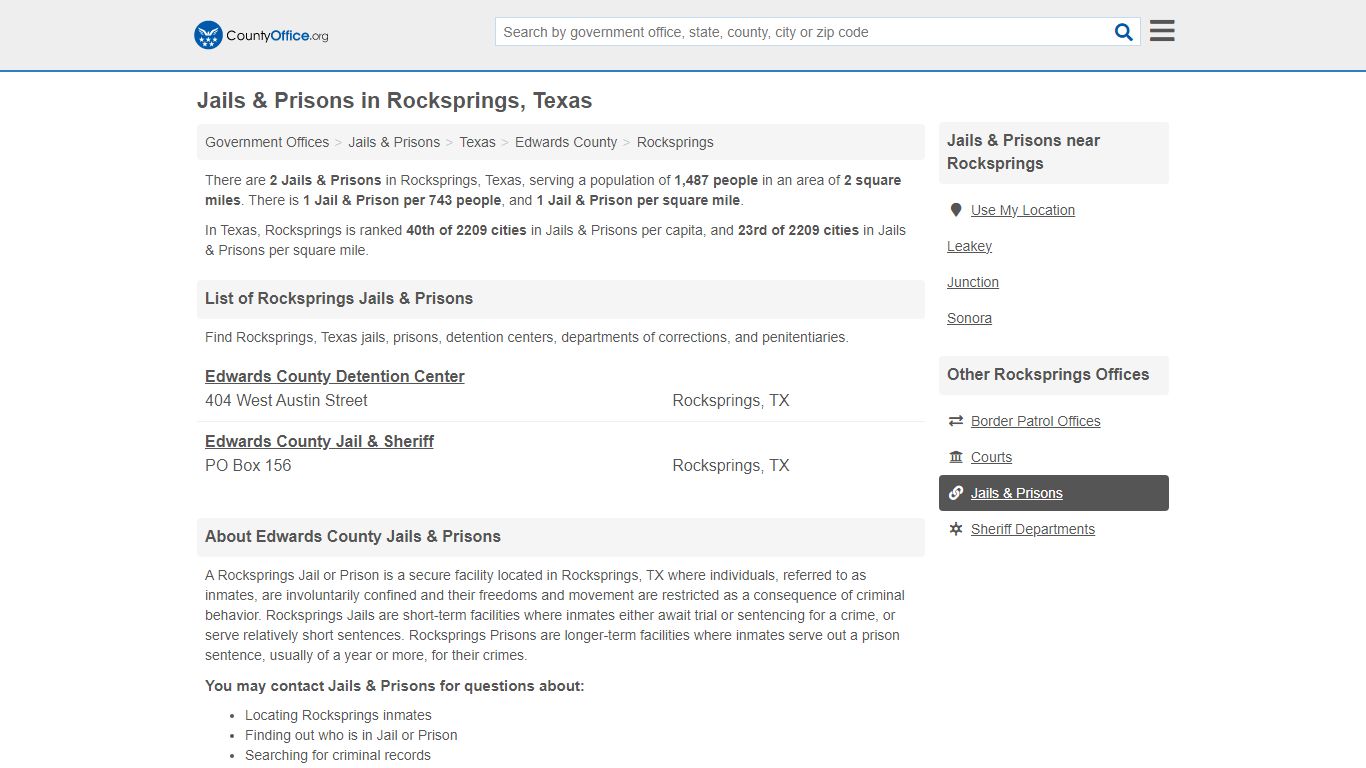The width and height of the screenshot is (1366, 768).
Task: Click the Rocksprings breadcrumb
Action: pos(675,142)
